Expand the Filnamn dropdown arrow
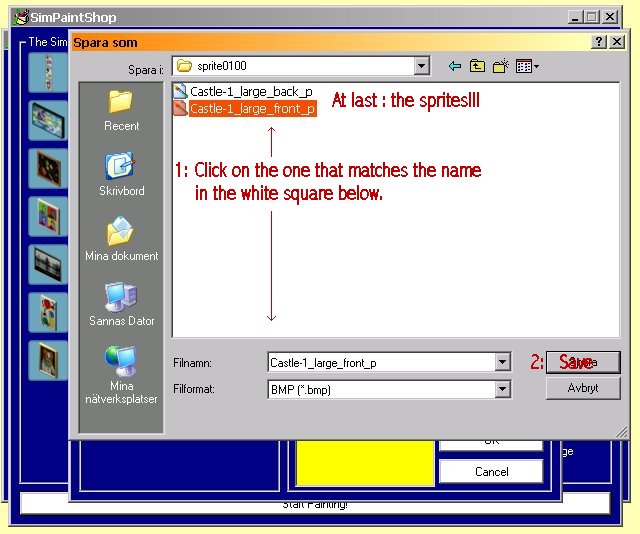The height and width of the screenshot is (534, 640). tap(502, 362)
